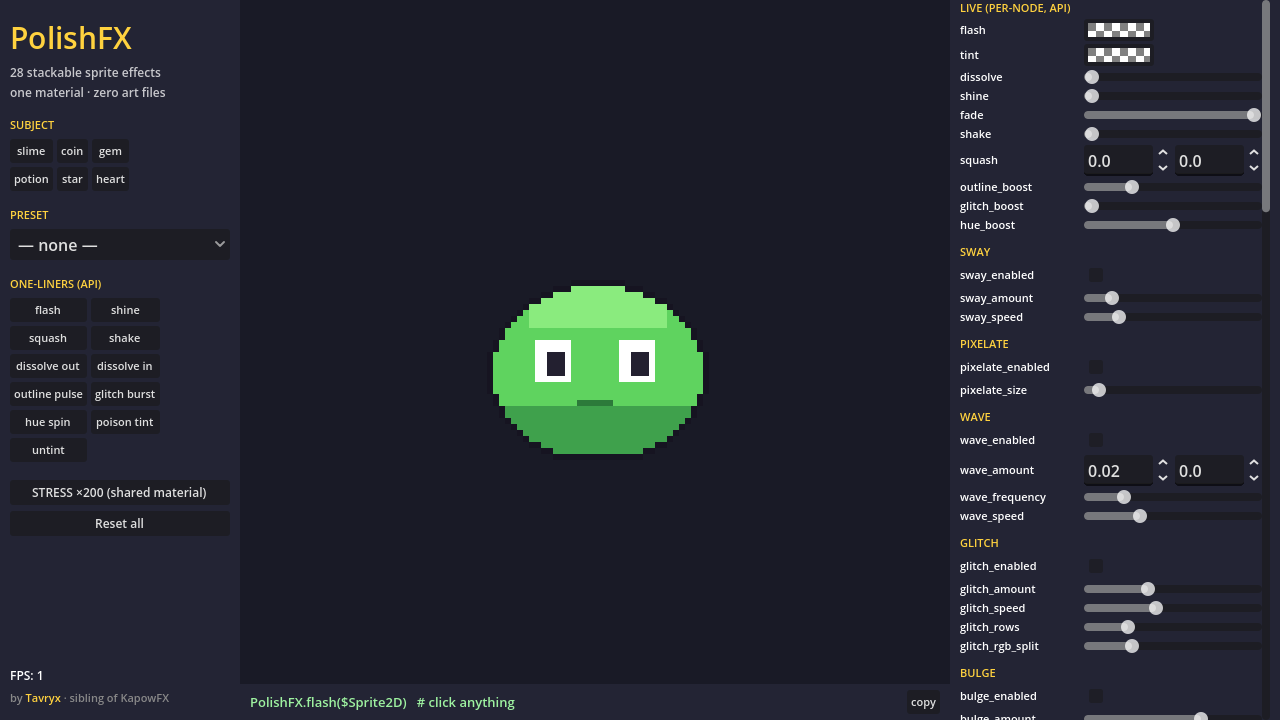
Task: Adjust the dissolve slider
Action: [x=1172, y=77]
